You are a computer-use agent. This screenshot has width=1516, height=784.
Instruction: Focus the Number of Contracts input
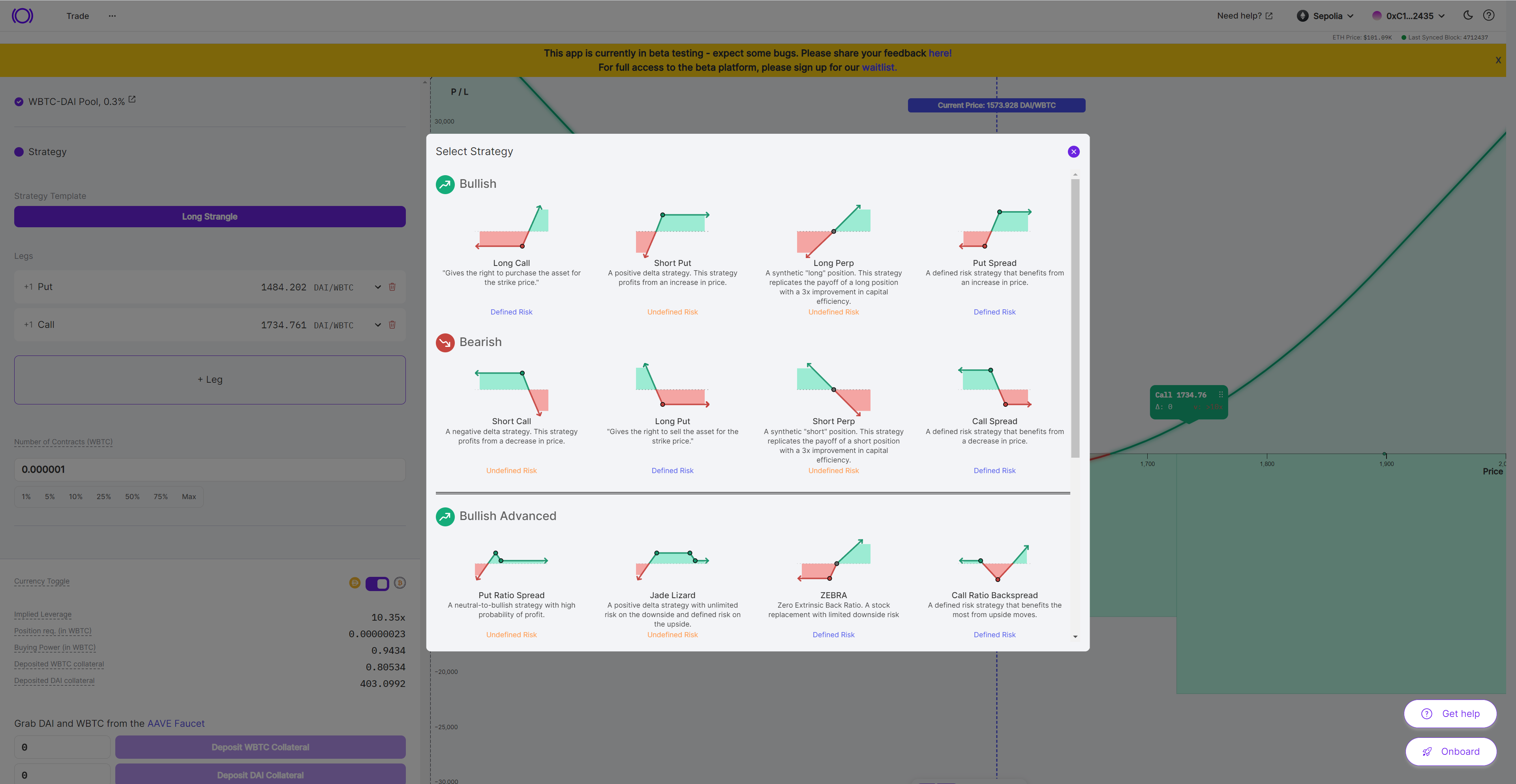210,470
